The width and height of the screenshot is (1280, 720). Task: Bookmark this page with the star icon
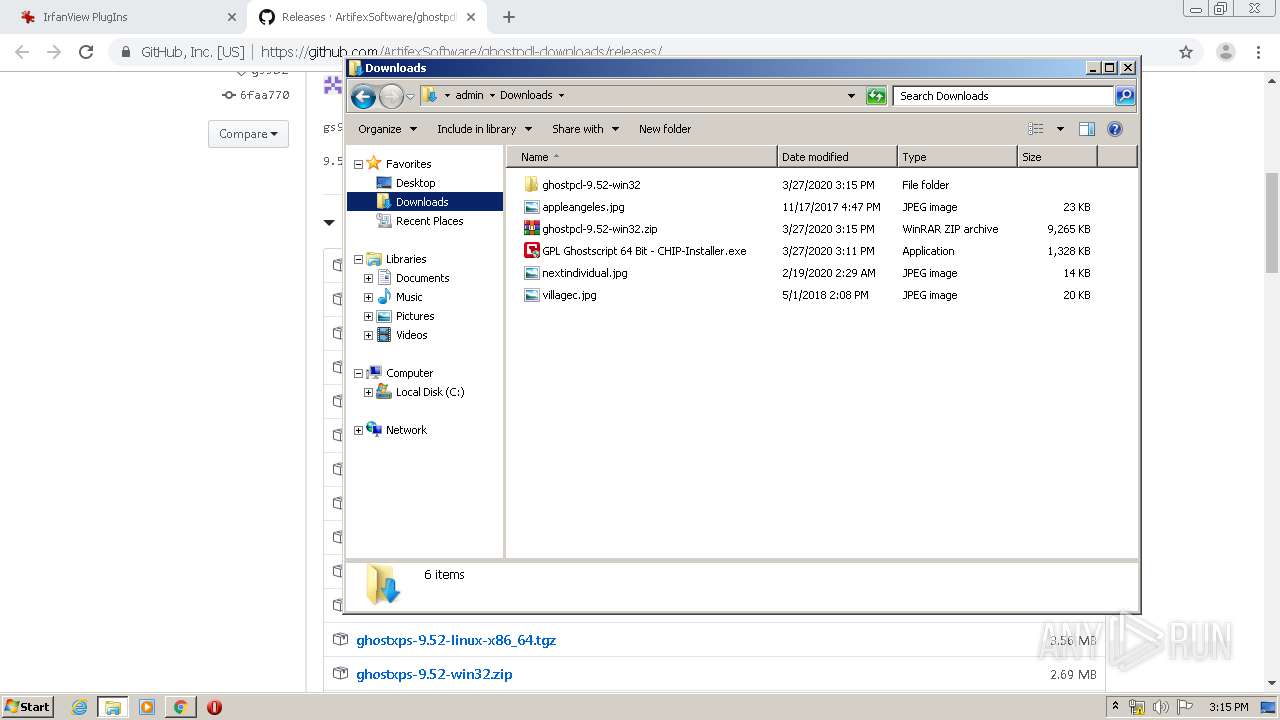1186,52
